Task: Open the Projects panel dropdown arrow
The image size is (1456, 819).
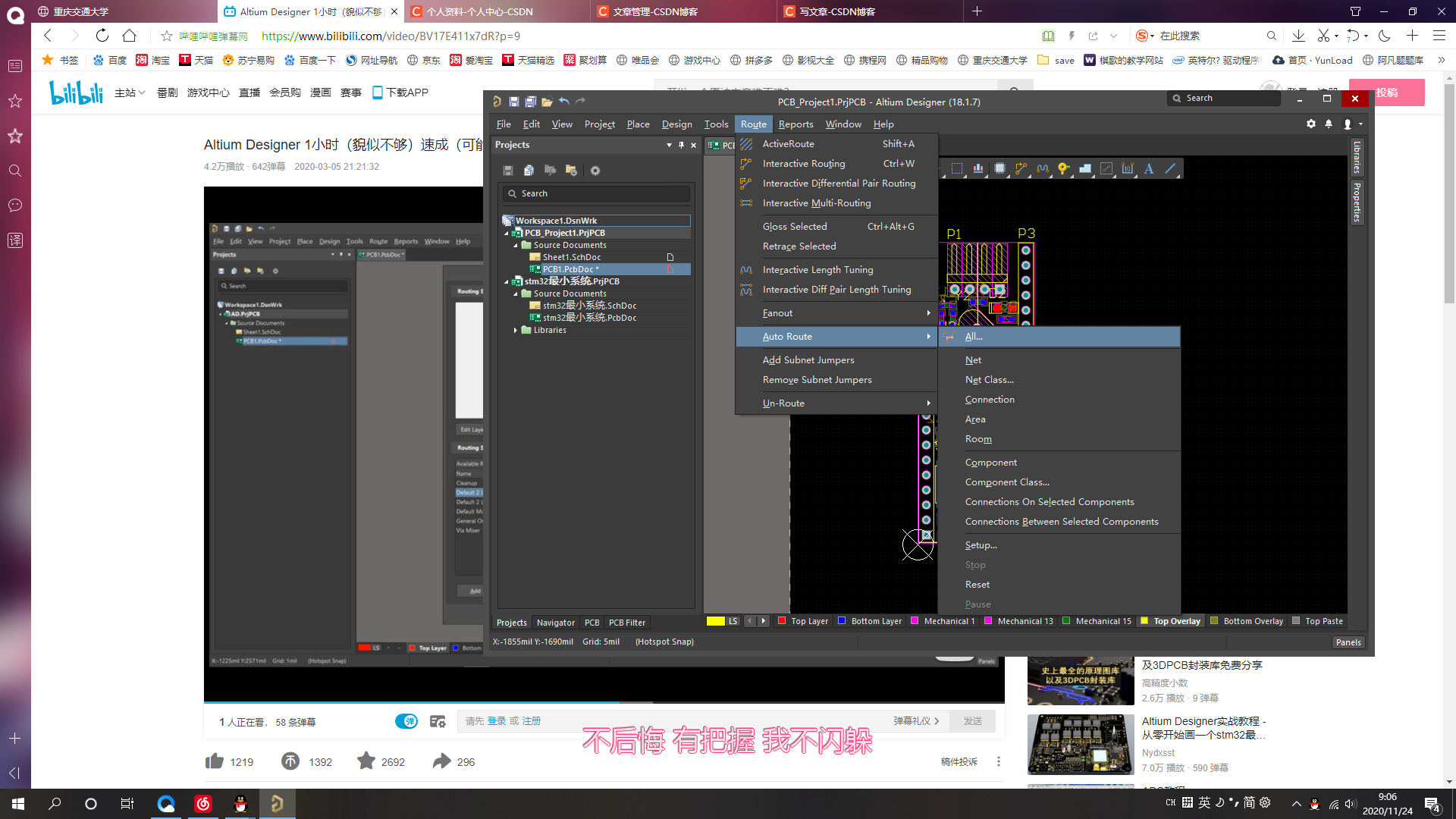Action: tap(669, 145)
